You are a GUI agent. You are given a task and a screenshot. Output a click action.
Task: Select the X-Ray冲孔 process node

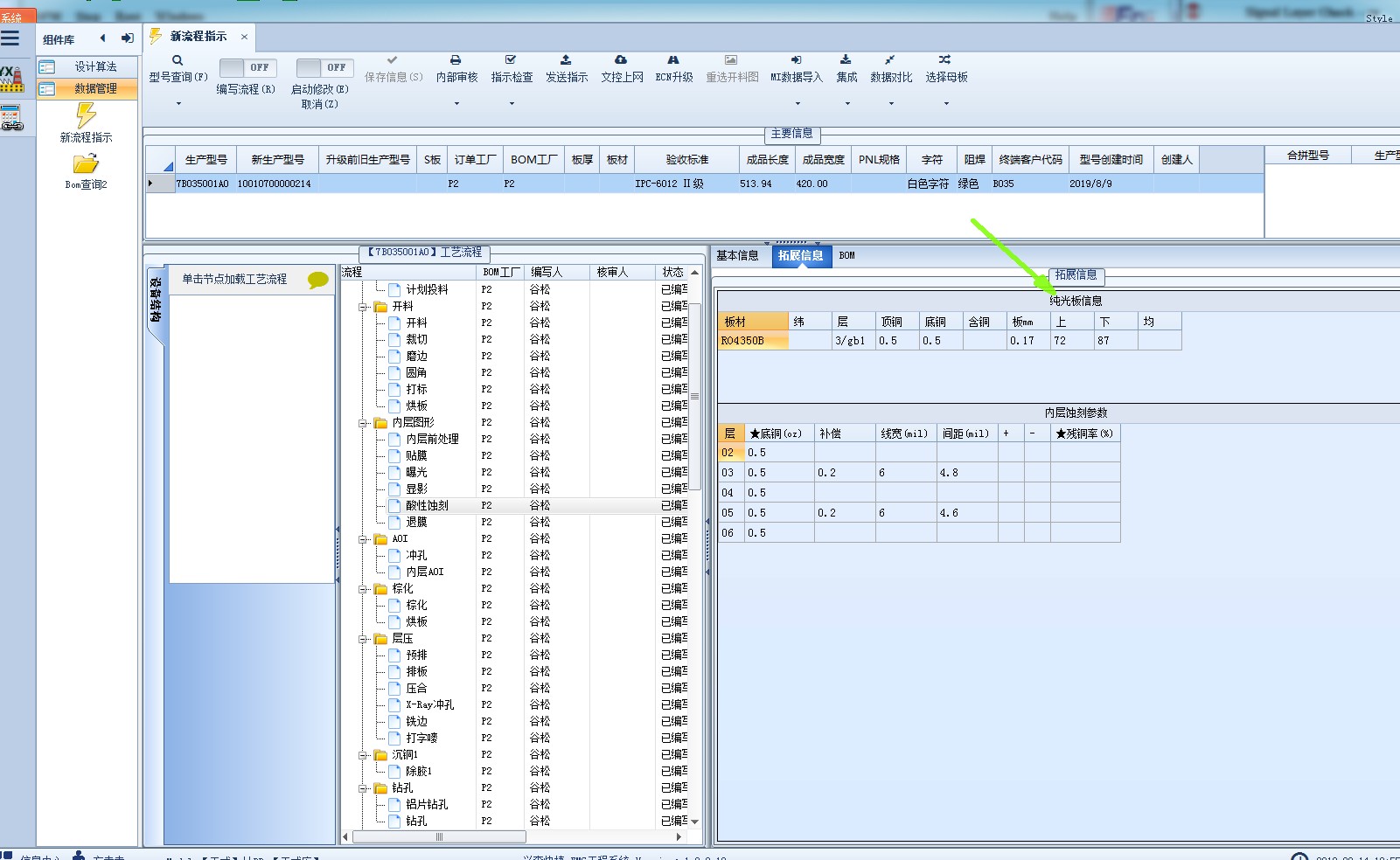429,705
